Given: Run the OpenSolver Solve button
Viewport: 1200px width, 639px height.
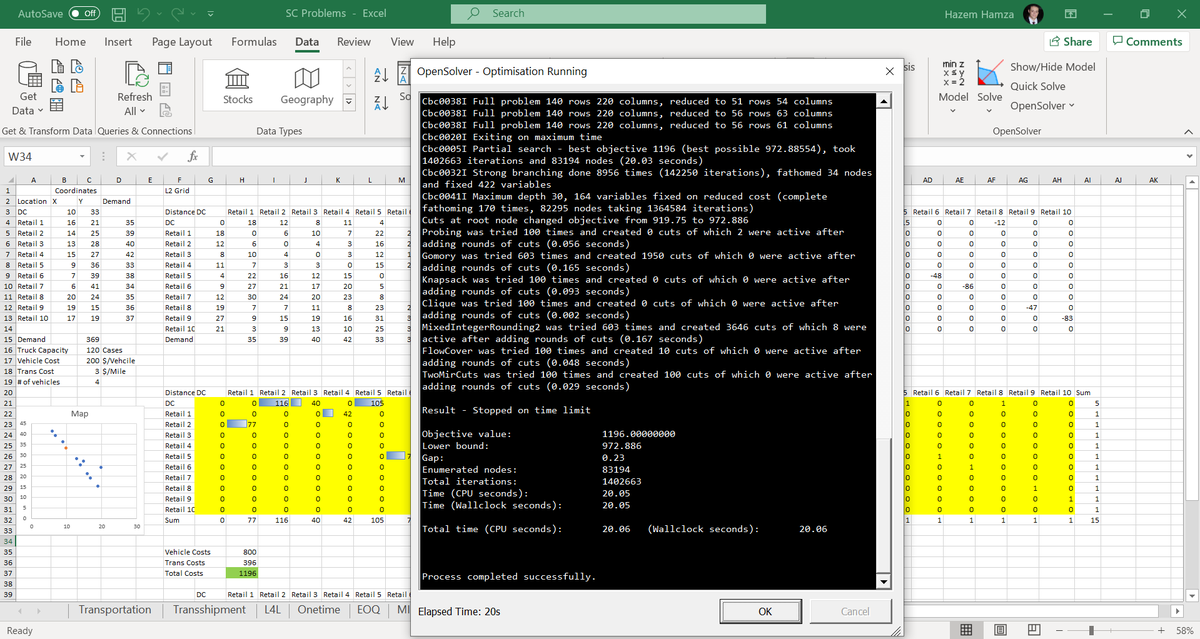Looking at the screenshot, I should pos(989,85).
